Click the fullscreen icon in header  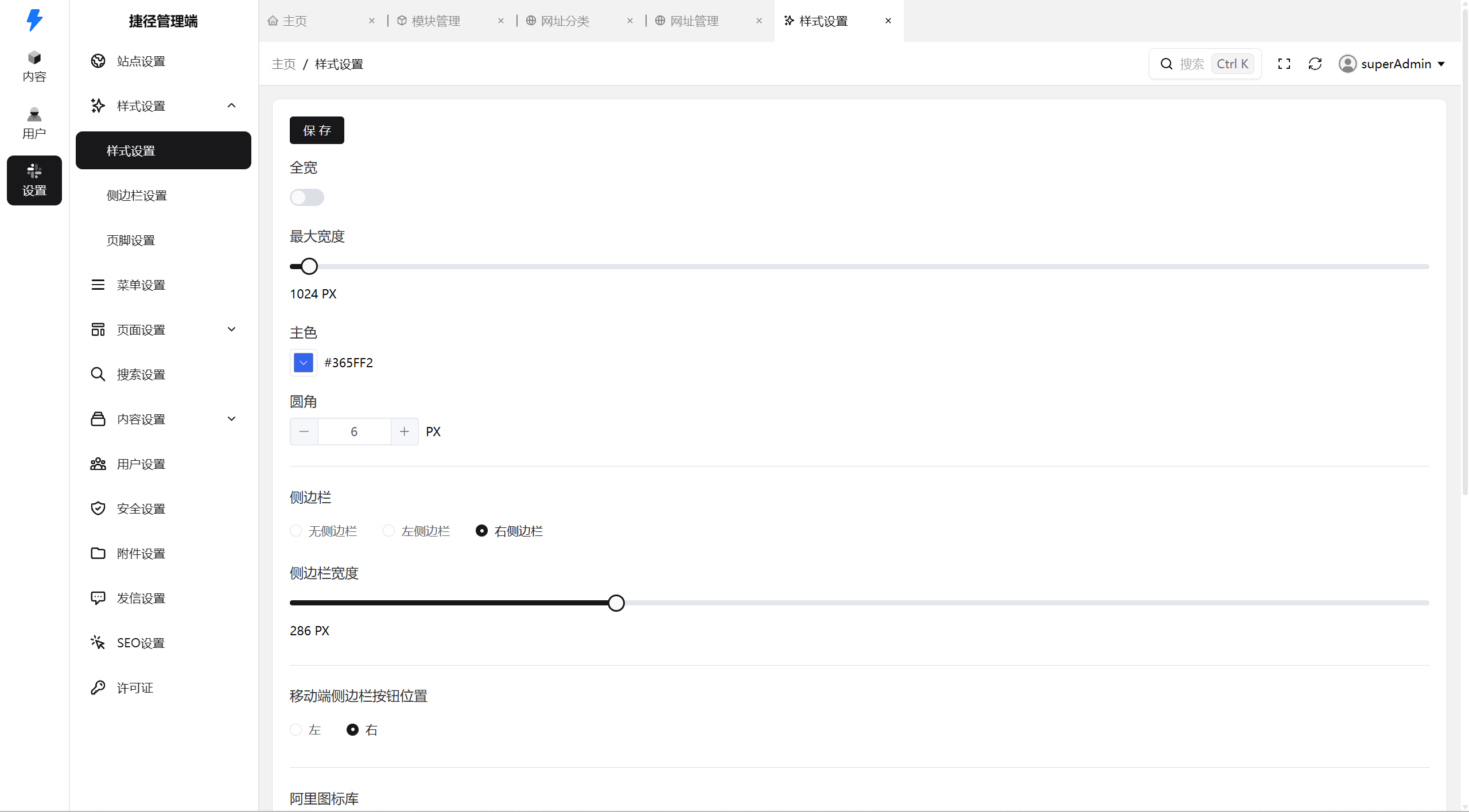tap(1284, 64)
